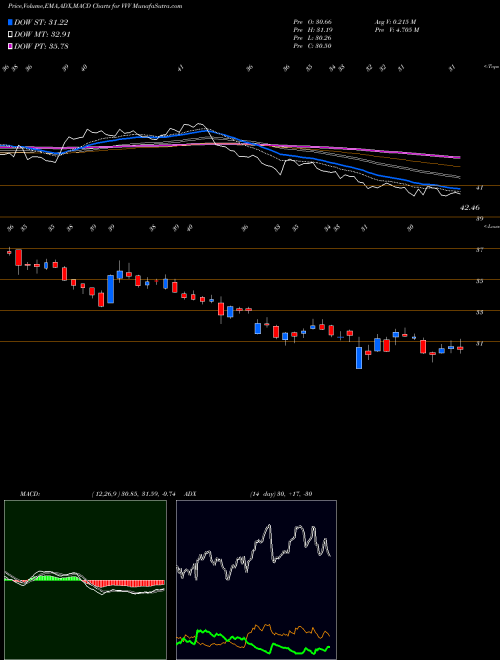Click the tall blue candlestick at the chart's lowest point
This screenshot has width=500, height=660.
(359, 358)
